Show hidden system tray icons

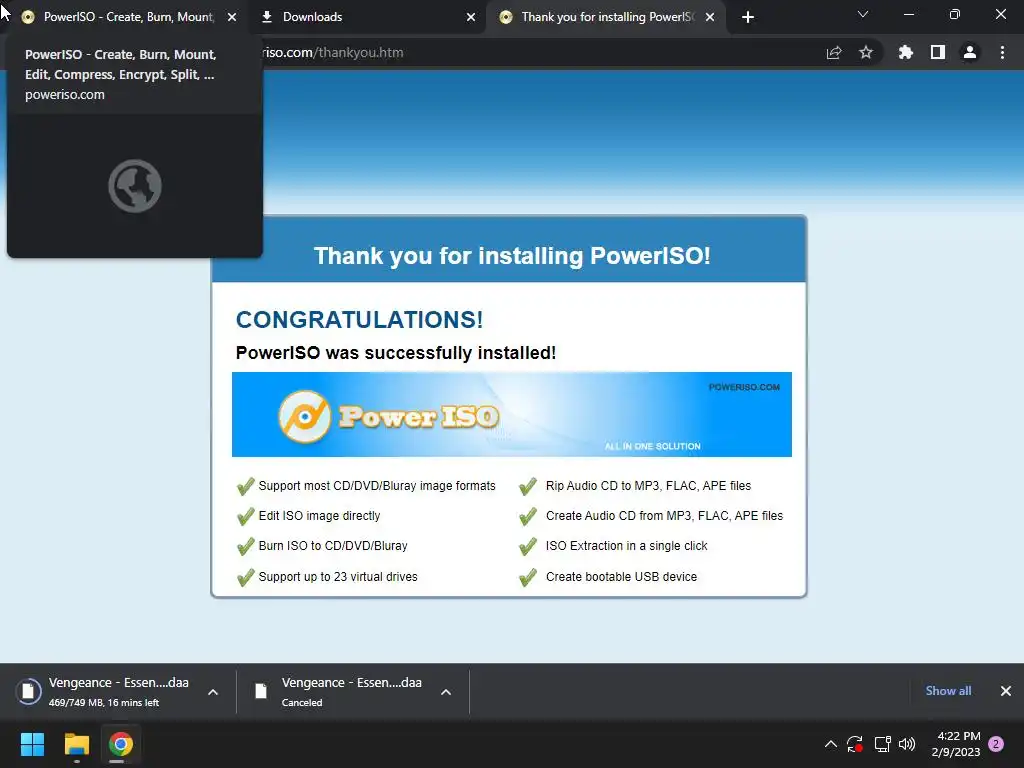tap(831, 744)
